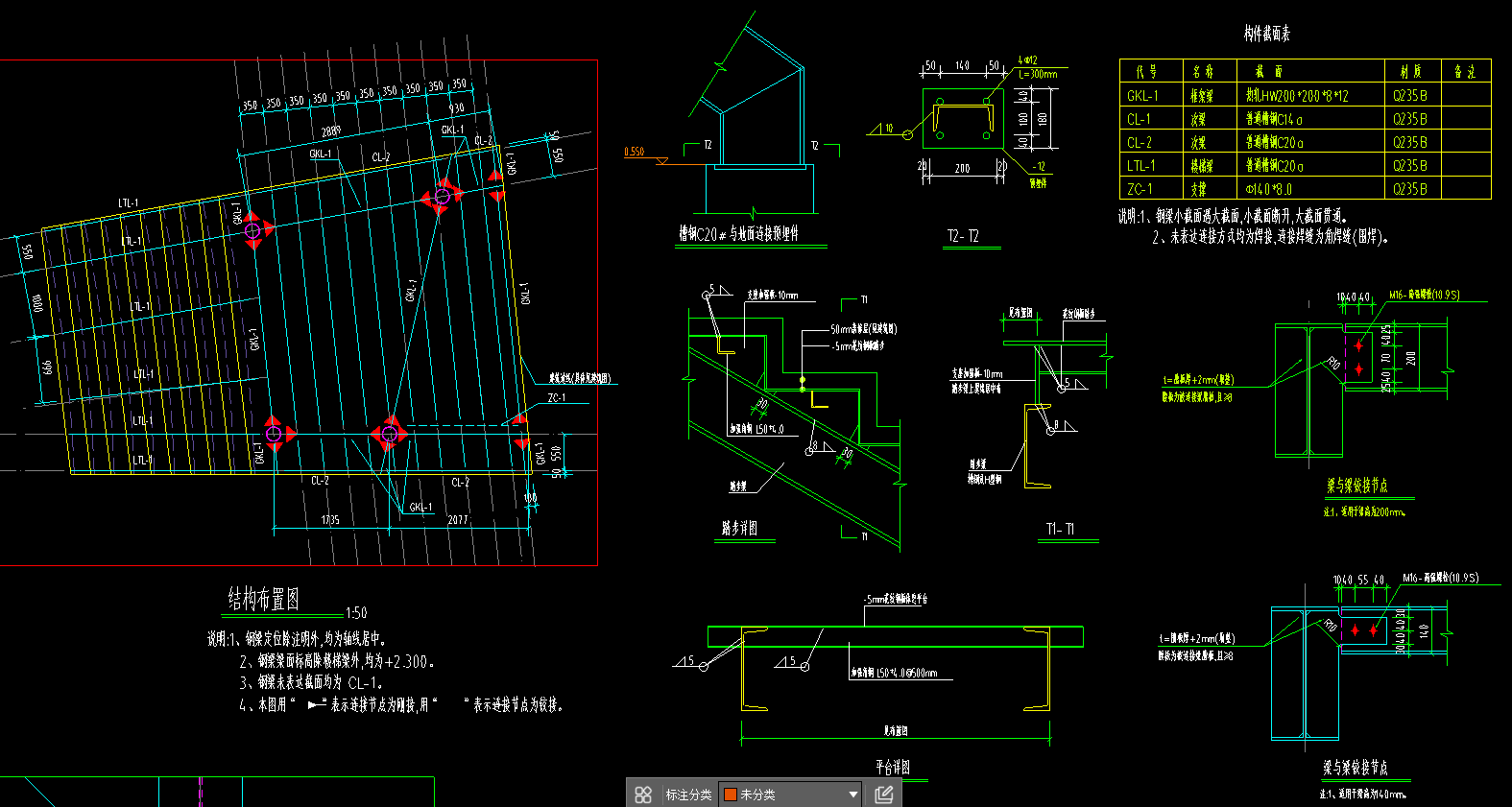
Task: Click the 槽钢C20a与地面连接预埋件 title
Action: point(738,233)
